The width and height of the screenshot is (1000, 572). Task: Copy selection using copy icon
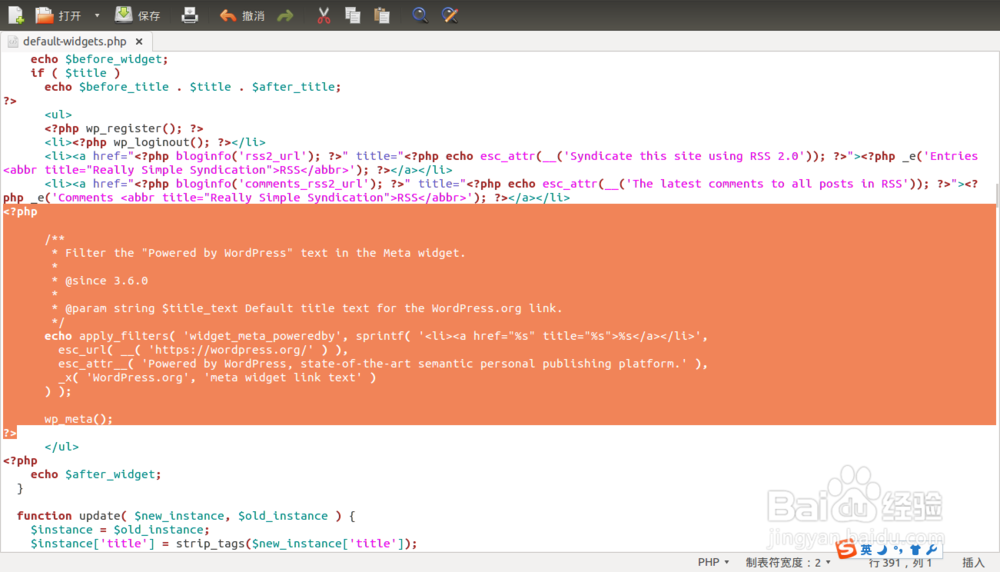click(353, 15)
